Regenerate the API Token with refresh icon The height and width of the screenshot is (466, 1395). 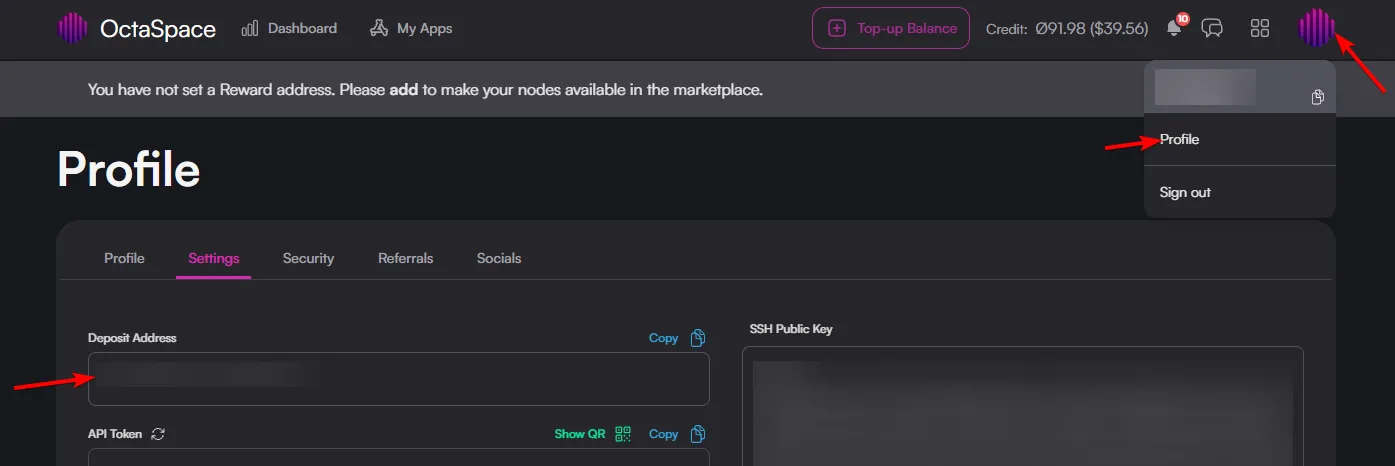pos(158,434)
